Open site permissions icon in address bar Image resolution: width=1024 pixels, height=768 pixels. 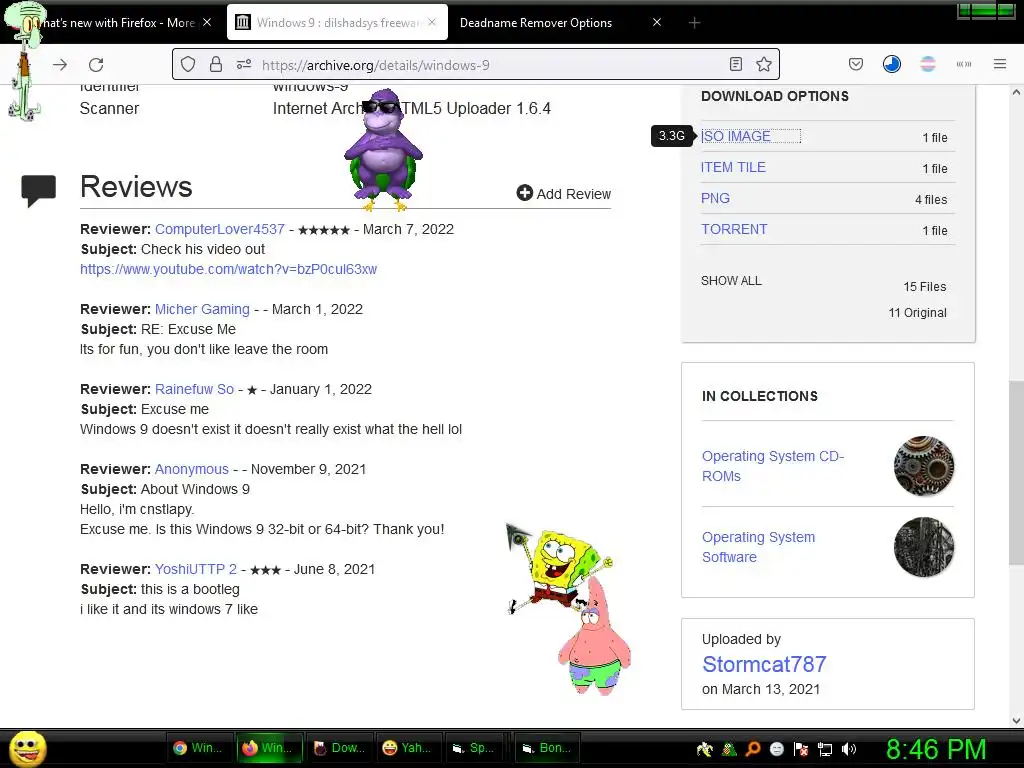click(244, 64)
